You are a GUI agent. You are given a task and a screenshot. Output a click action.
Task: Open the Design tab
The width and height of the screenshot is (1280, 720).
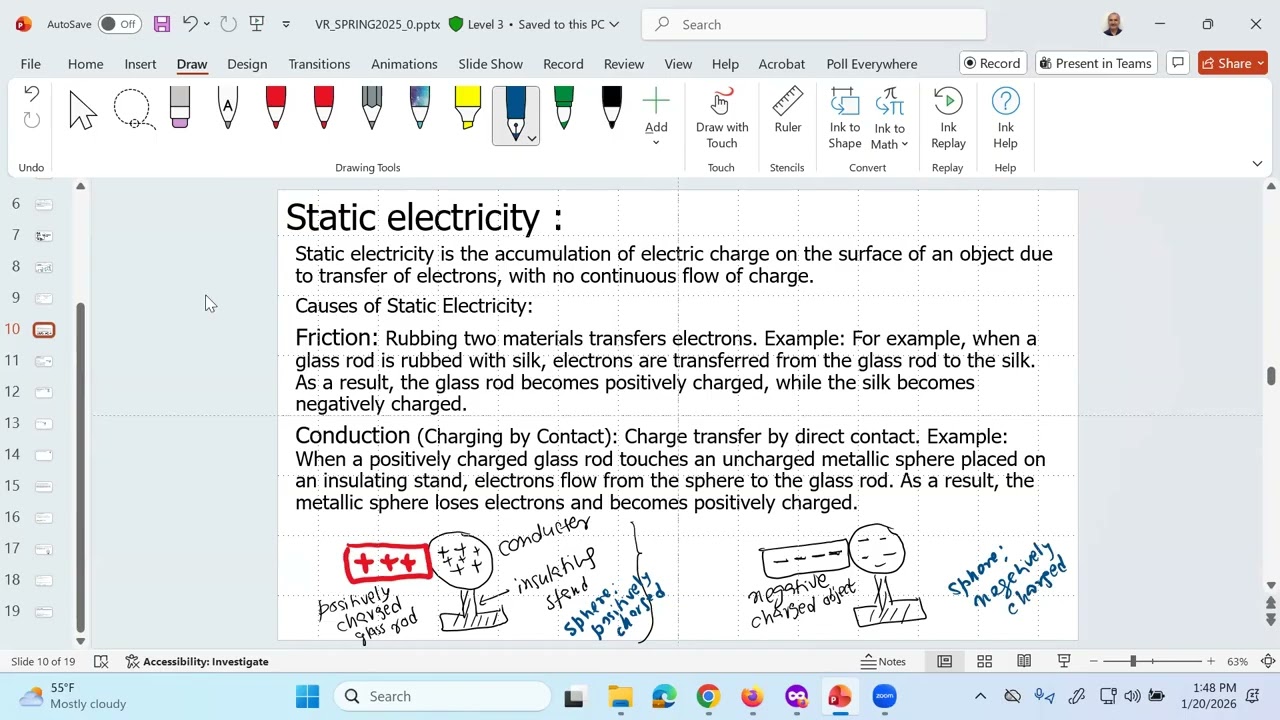tap(247, 64)
